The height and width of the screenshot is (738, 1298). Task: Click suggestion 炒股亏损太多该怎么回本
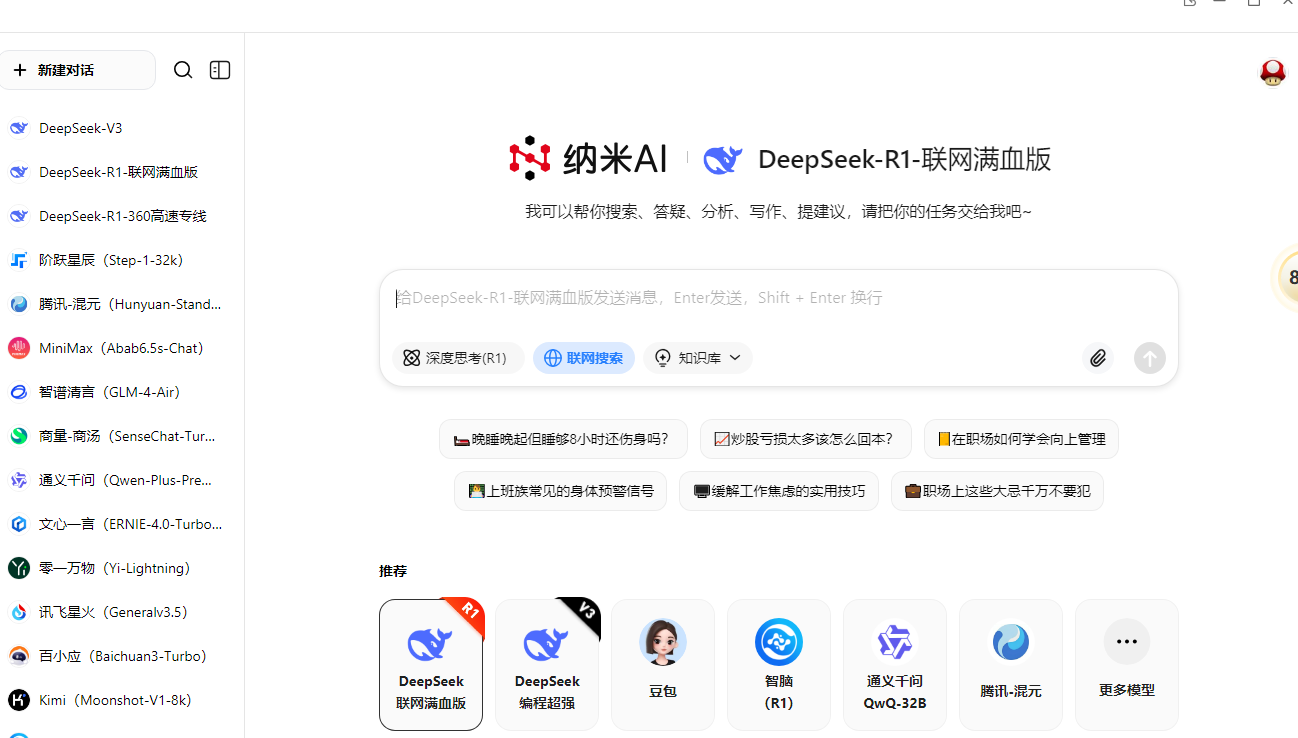[805, 439]
